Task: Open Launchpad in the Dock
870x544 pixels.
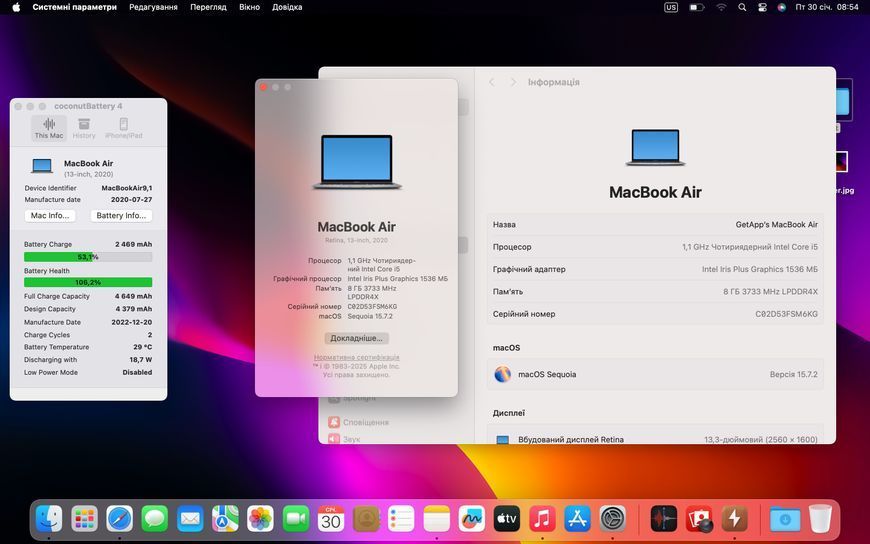Action: (x=84, y=519)
